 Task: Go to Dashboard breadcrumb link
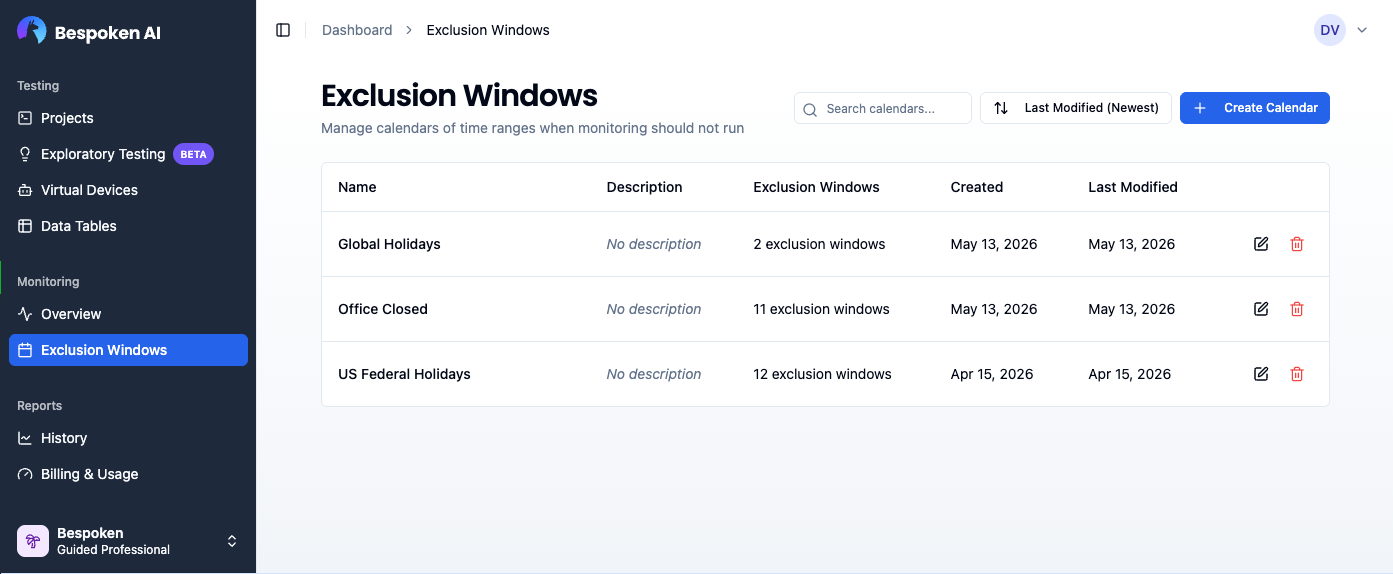(357, 30)
